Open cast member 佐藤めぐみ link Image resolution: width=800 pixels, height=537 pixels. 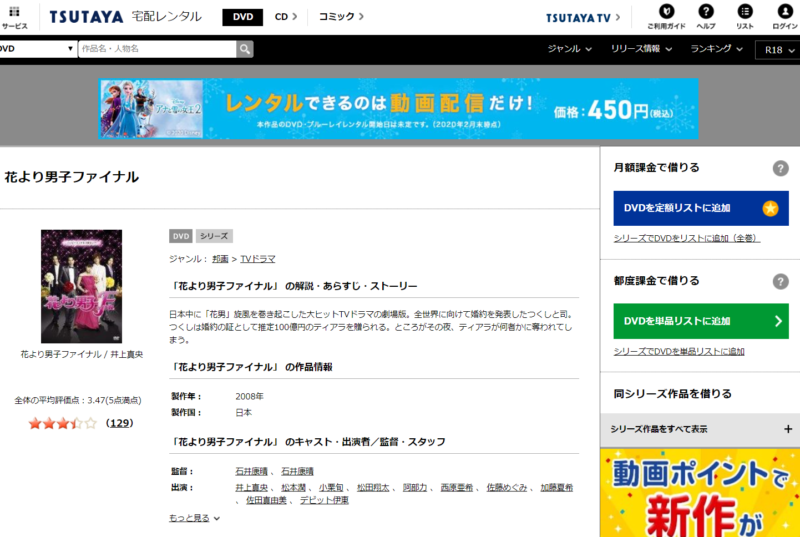(x=507, y=488)
